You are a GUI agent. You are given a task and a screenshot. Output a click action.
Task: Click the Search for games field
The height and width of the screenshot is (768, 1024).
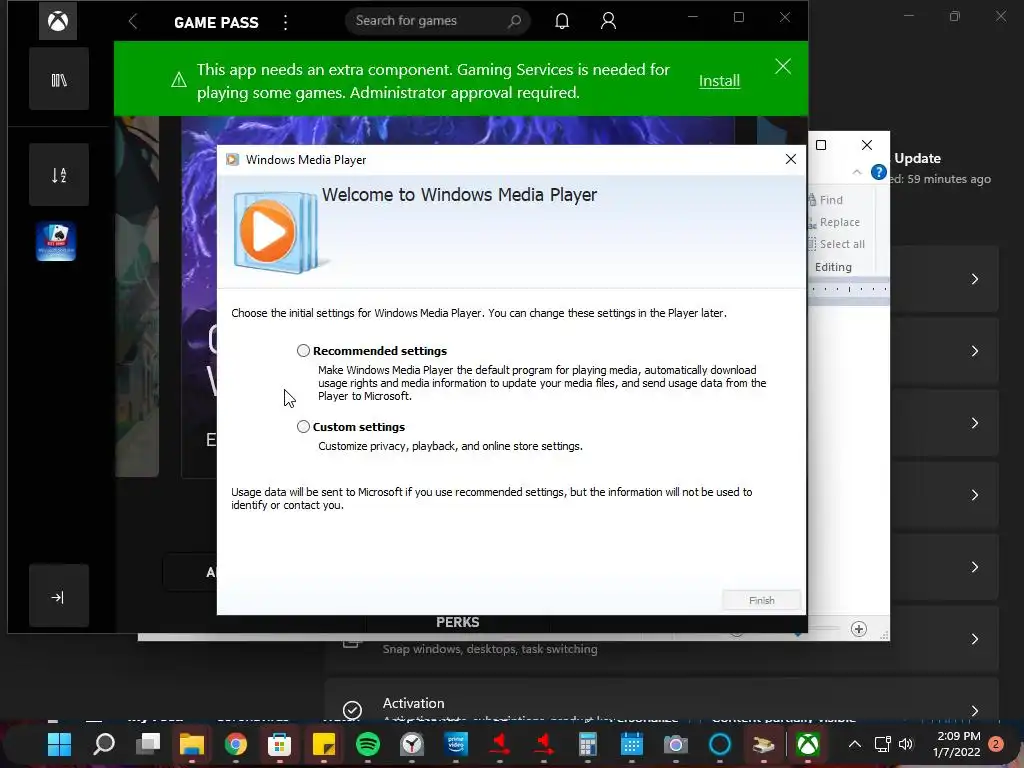coord(438,21)
